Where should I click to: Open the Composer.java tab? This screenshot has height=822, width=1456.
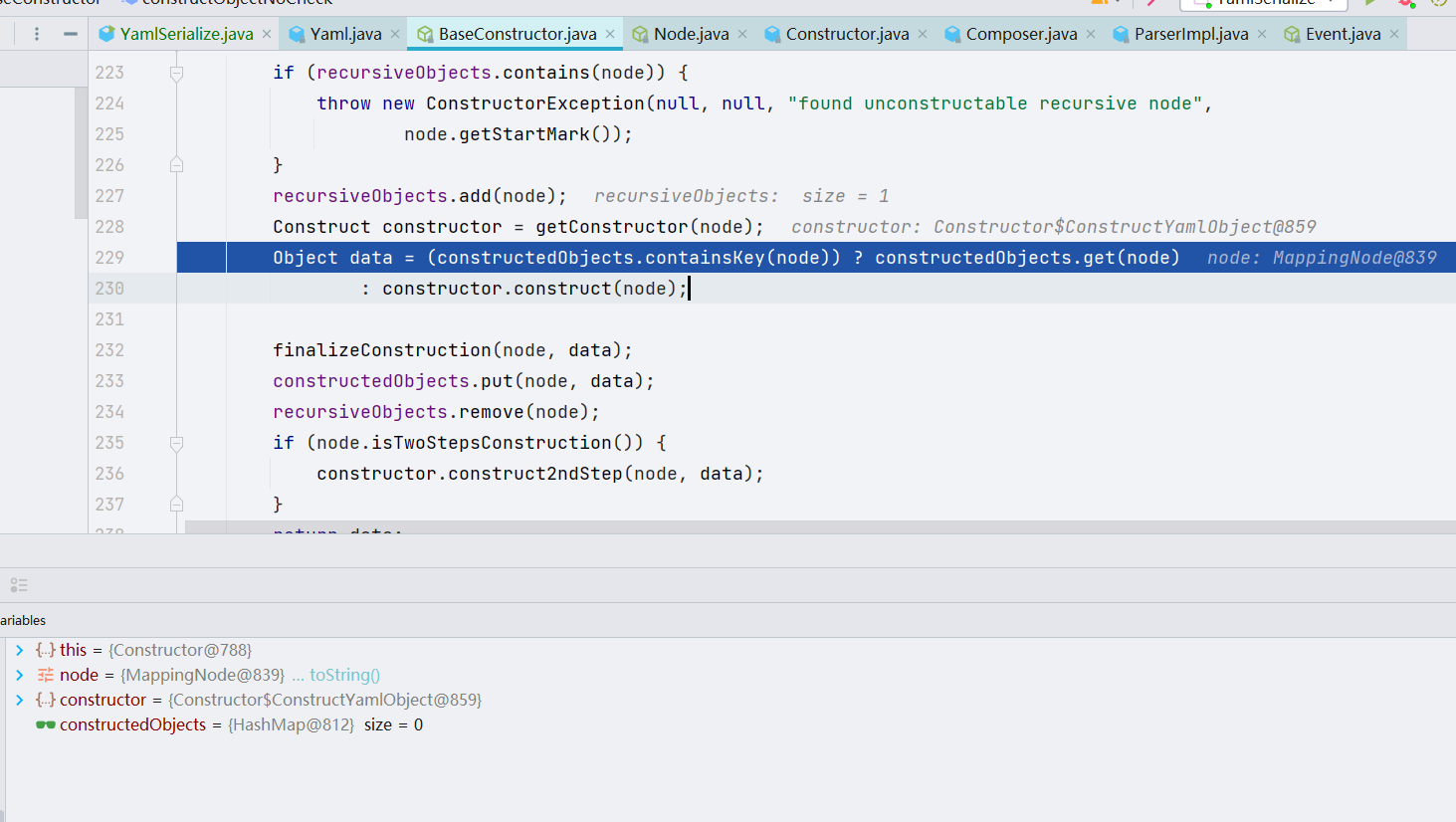point(1020,34)
